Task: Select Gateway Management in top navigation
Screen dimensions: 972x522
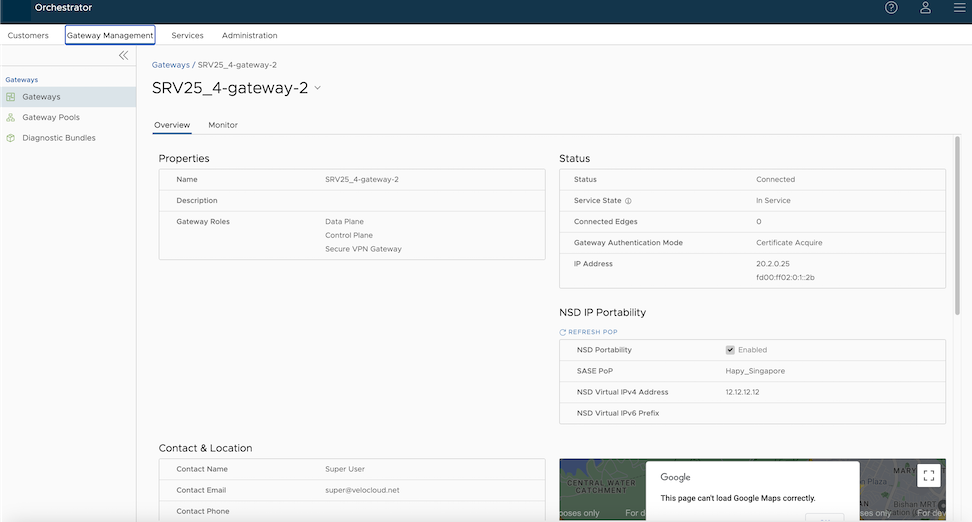Action: [x=110, y=36]
